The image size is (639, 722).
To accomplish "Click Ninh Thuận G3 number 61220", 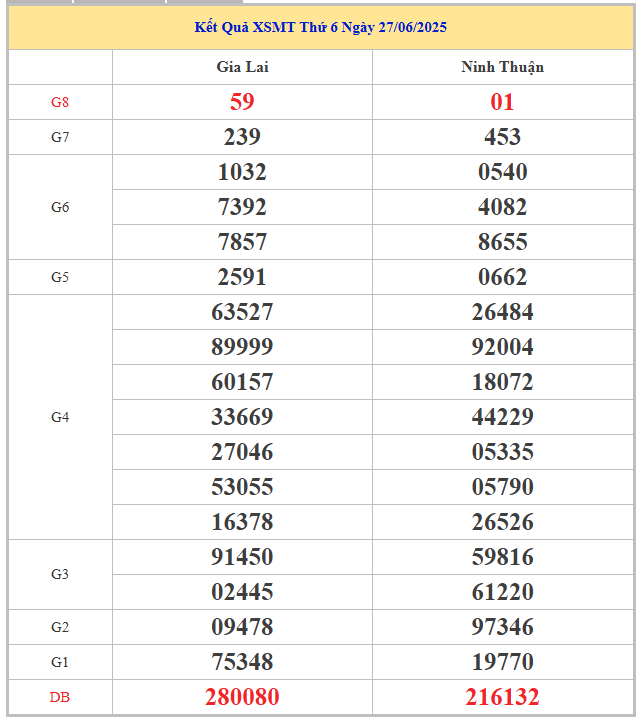I will click(502, 592).
